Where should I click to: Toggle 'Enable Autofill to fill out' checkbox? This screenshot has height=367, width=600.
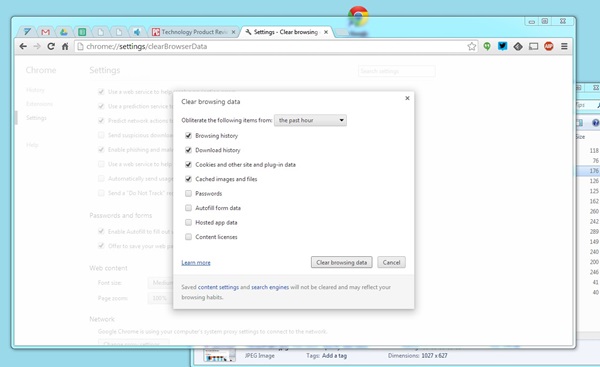click(101, 231)
